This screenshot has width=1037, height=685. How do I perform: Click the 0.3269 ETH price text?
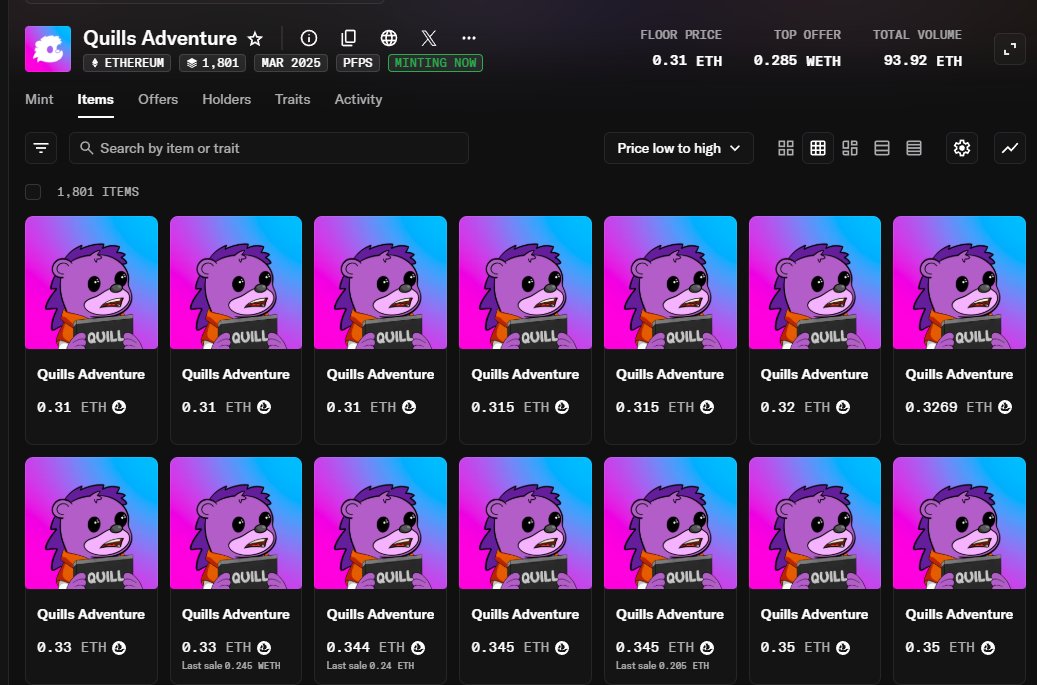(949, 407)
